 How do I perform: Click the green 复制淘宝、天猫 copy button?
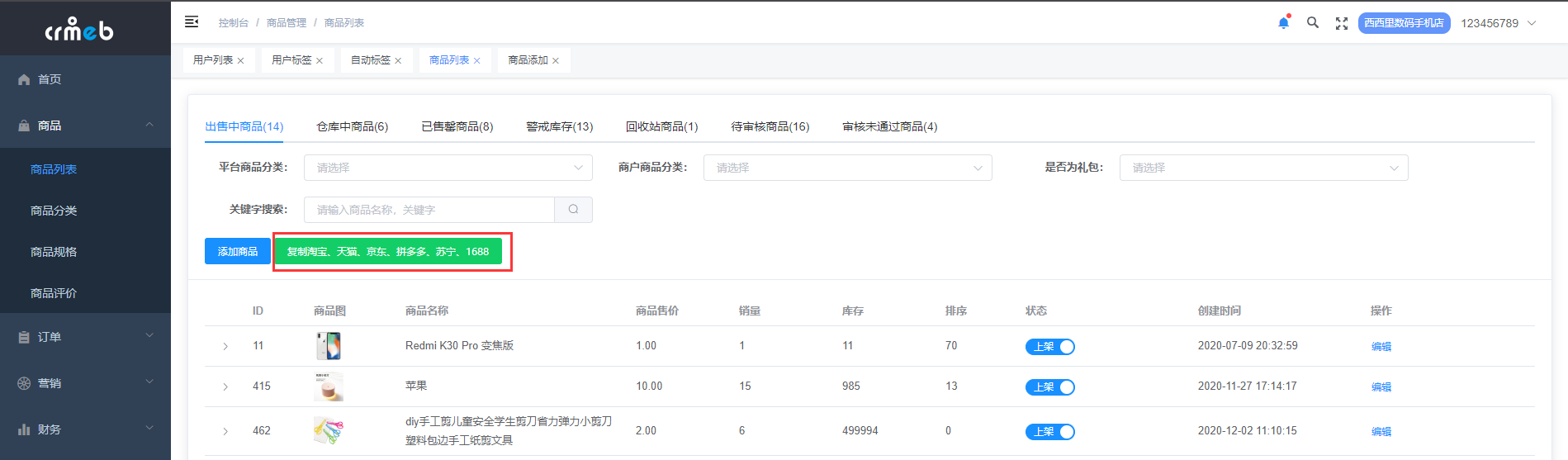[388, 251]
